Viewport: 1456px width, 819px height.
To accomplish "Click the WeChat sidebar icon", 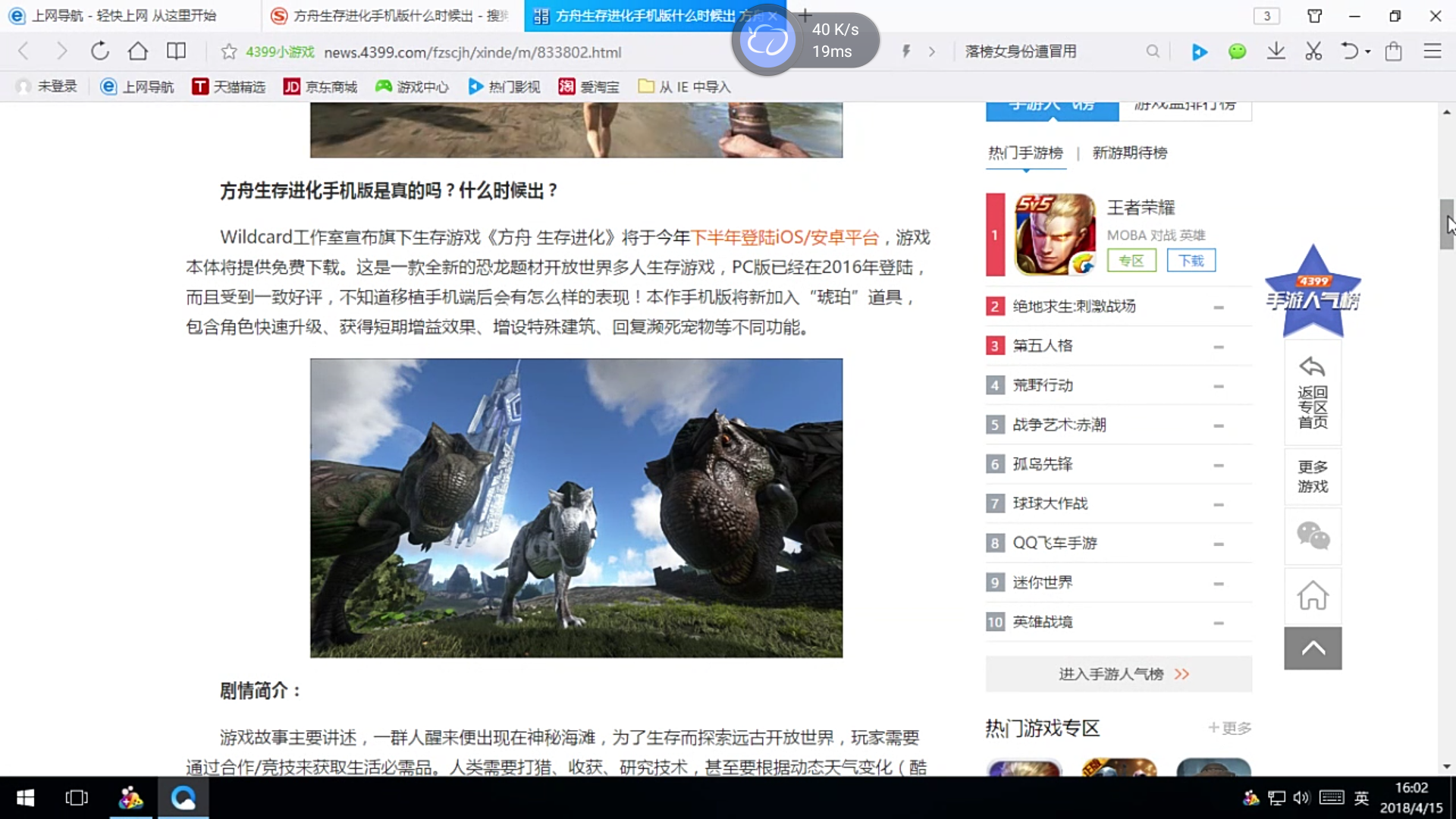I will point(1313,537).
